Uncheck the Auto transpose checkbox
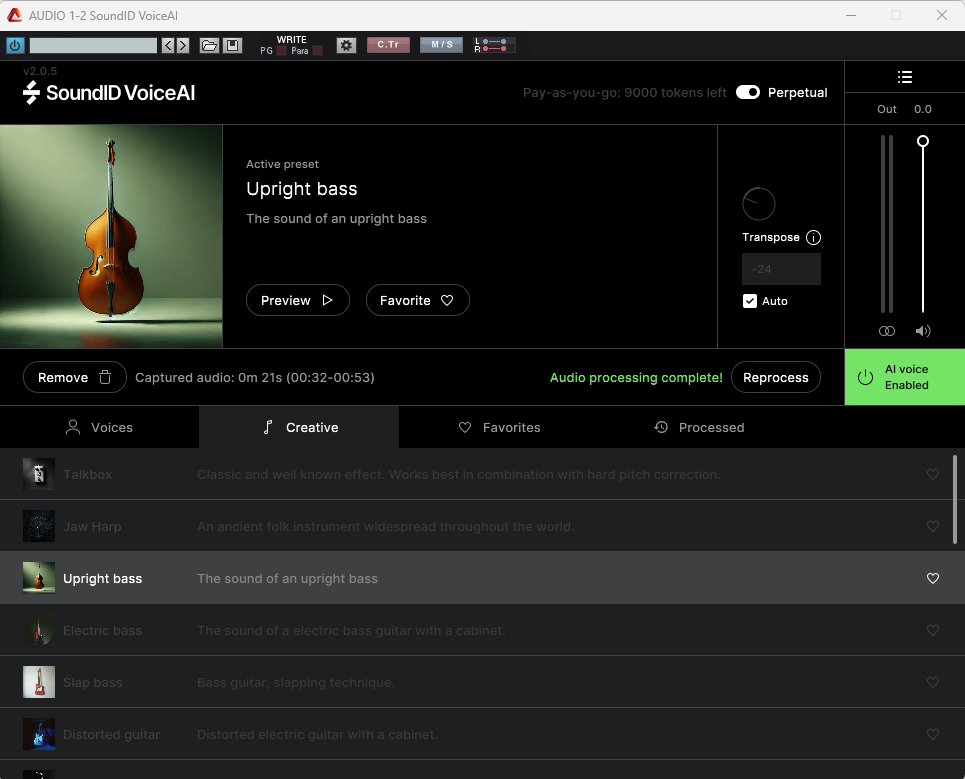 (750, 301)
